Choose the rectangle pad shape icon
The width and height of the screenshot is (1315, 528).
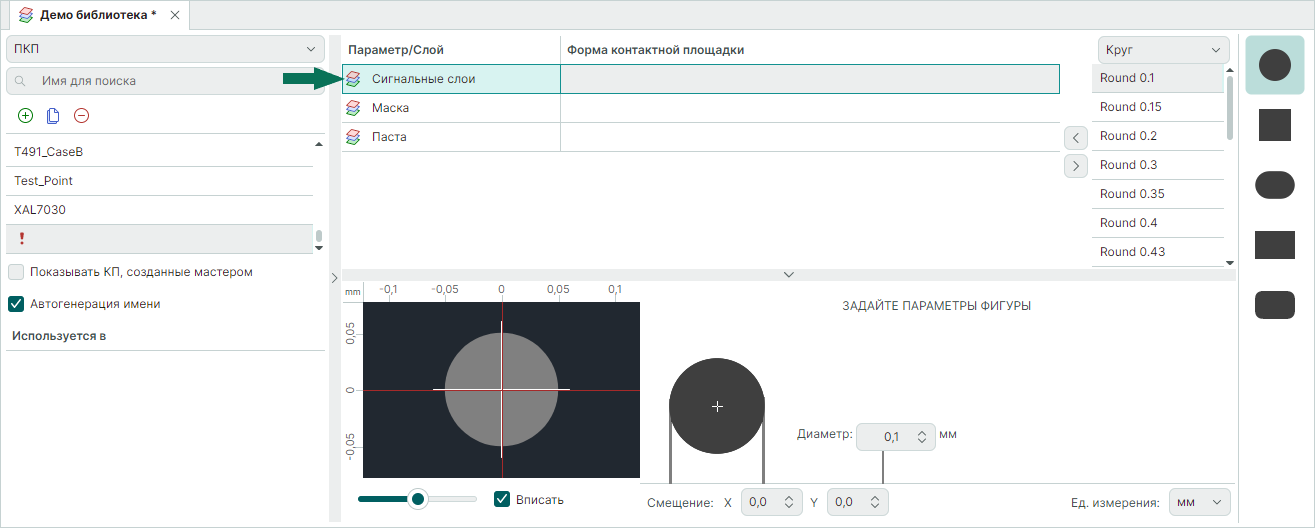pyautogui.click(x=1274, y=245)
